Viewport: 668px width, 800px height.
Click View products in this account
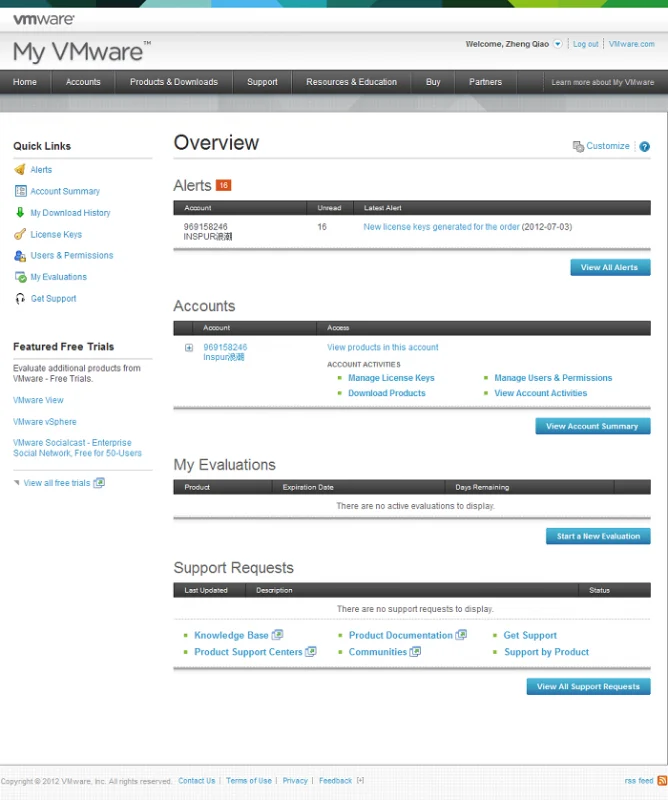click(383, 347)
